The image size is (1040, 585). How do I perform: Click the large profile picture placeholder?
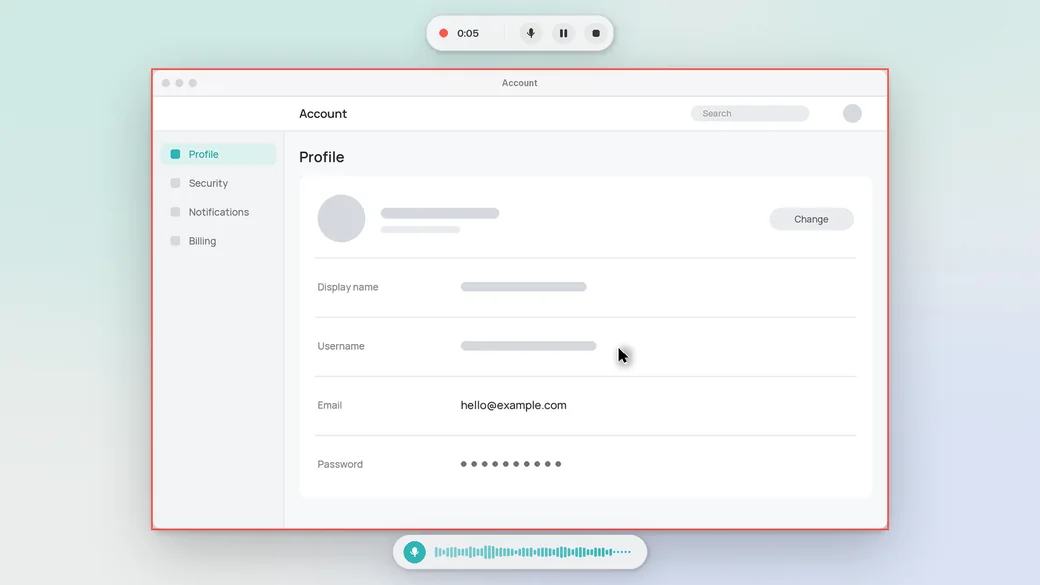point(342,218)
